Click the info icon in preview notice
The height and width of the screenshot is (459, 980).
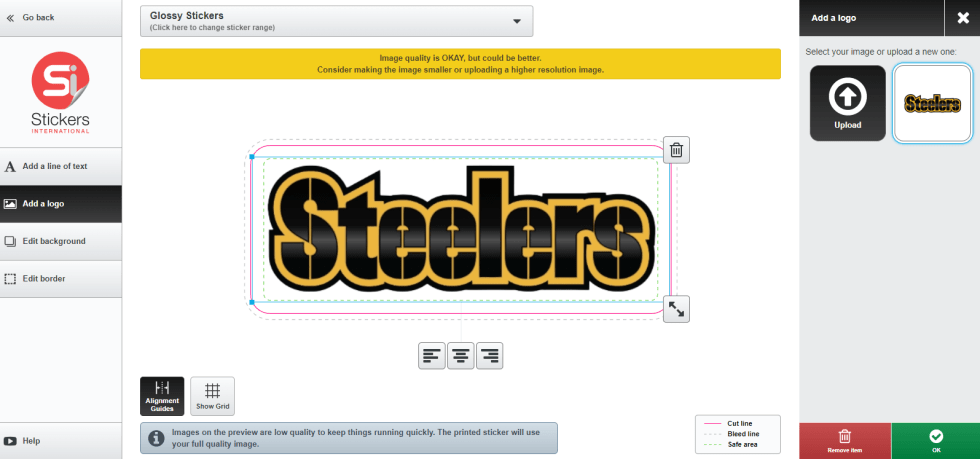tap(156, 438)
